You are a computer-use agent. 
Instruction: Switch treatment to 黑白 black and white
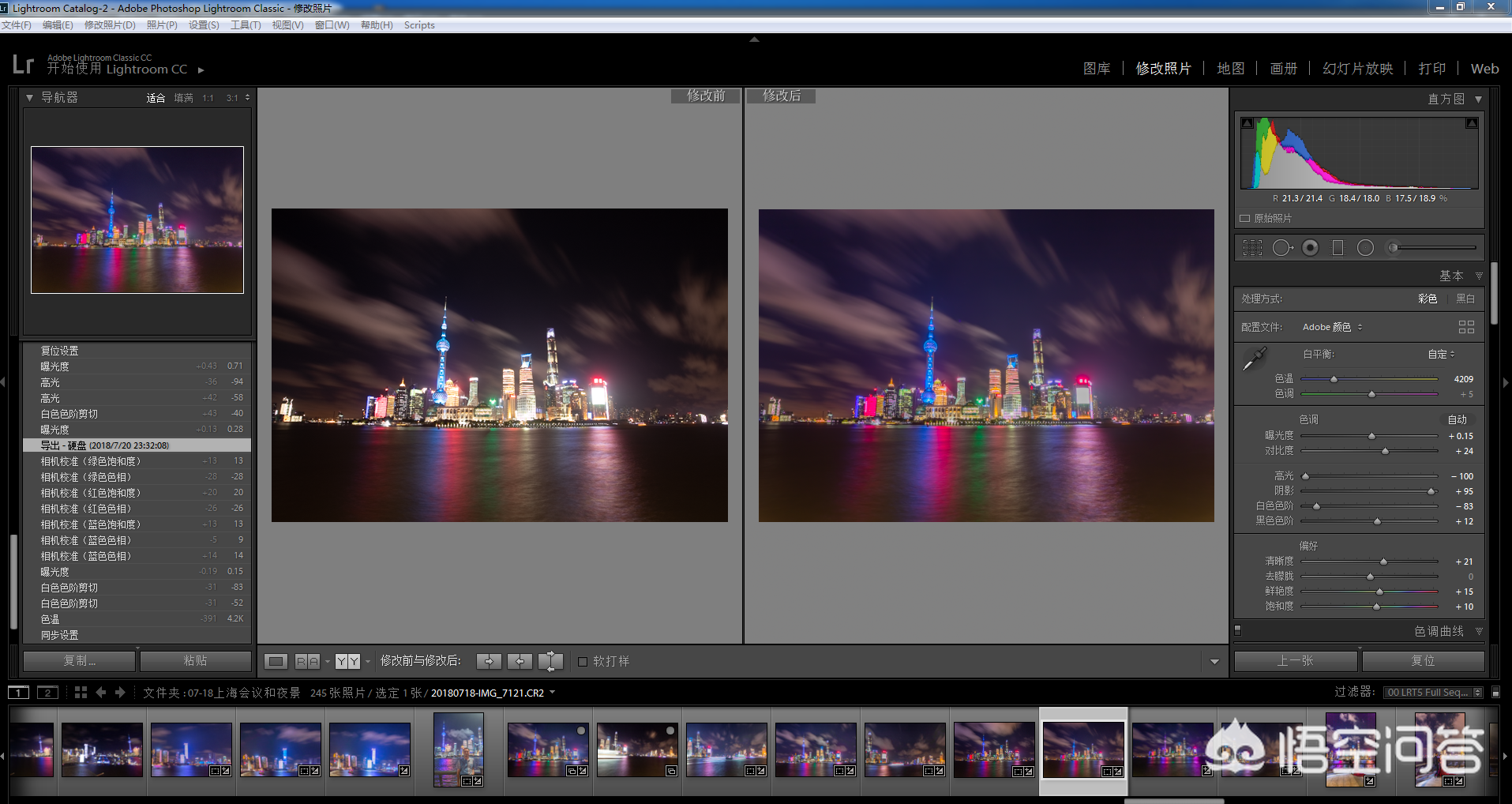click(1465, 299)
